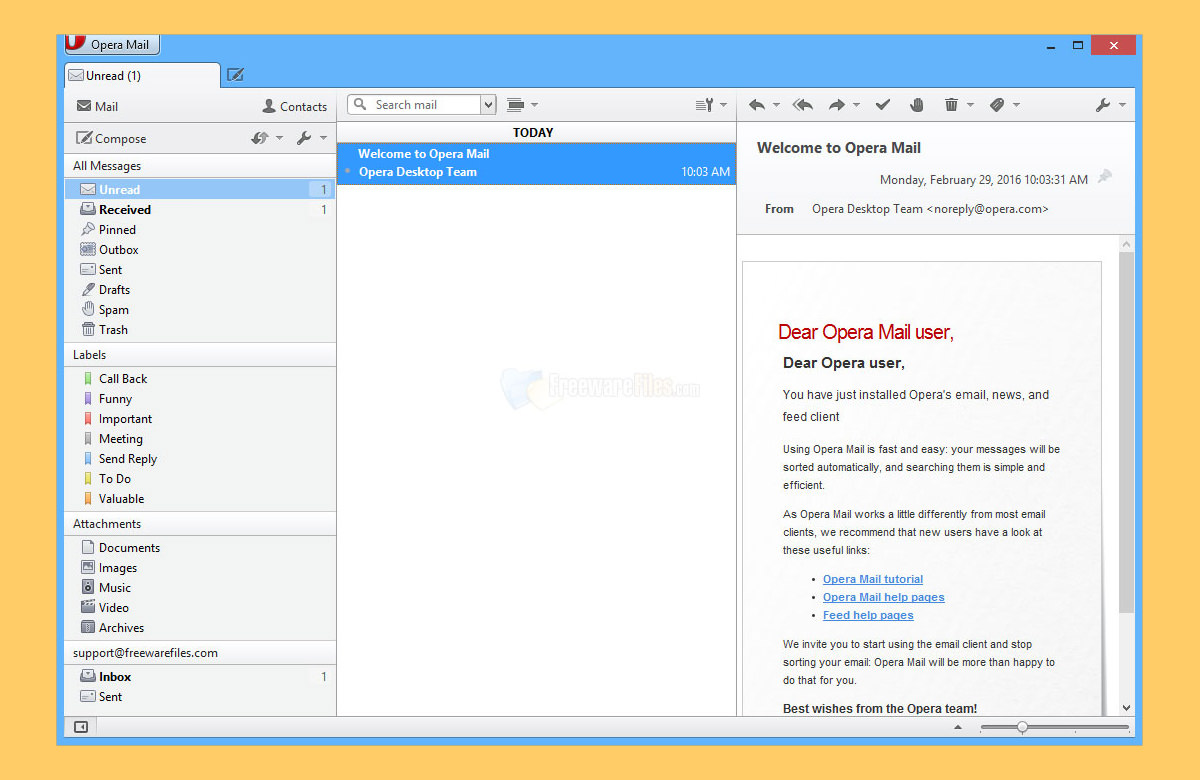Collapse the Labels section header
The height and width of the screenshot is (780, 1200).
click(200, 355)
